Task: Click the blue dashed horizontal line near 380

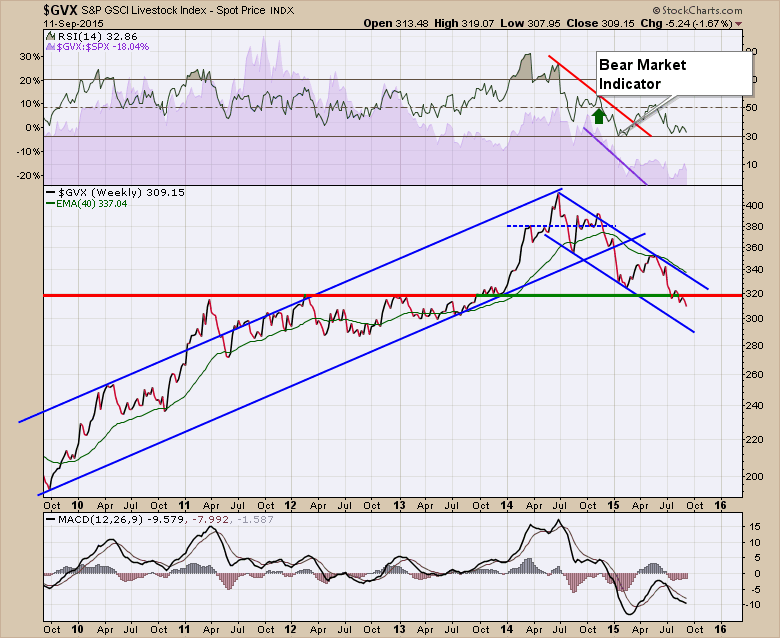Action: point(561,226)
